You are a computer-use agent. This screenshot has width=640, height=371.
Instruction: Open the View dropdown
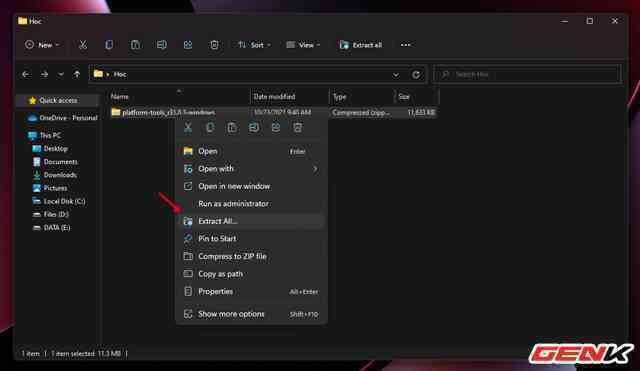pos(303,45)
